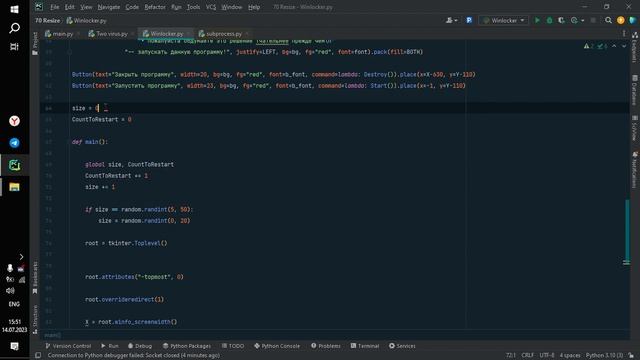Toggle the Database tool window on right
Screen dimensions: 640x360
point(635,90)
